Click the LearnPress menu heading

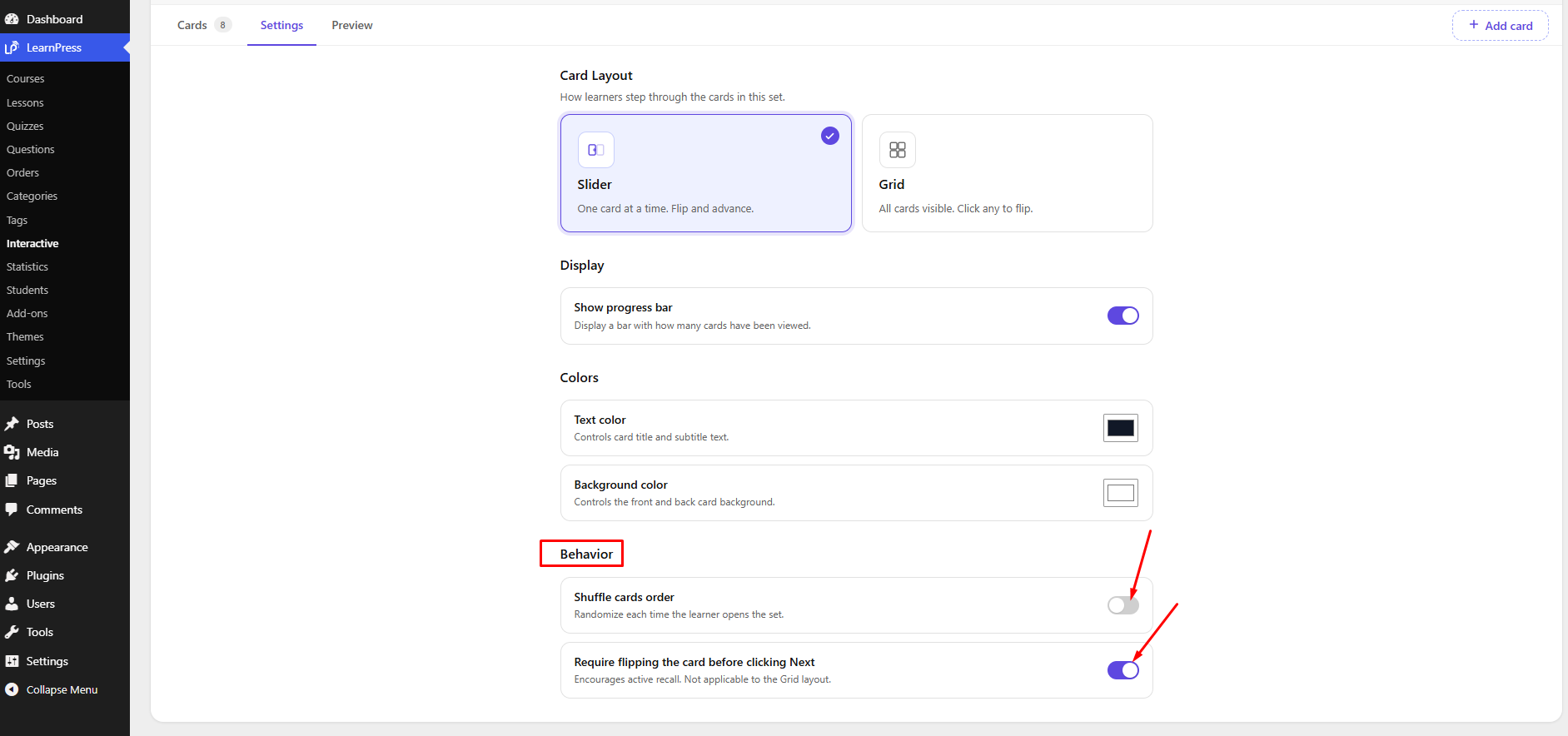65,47
